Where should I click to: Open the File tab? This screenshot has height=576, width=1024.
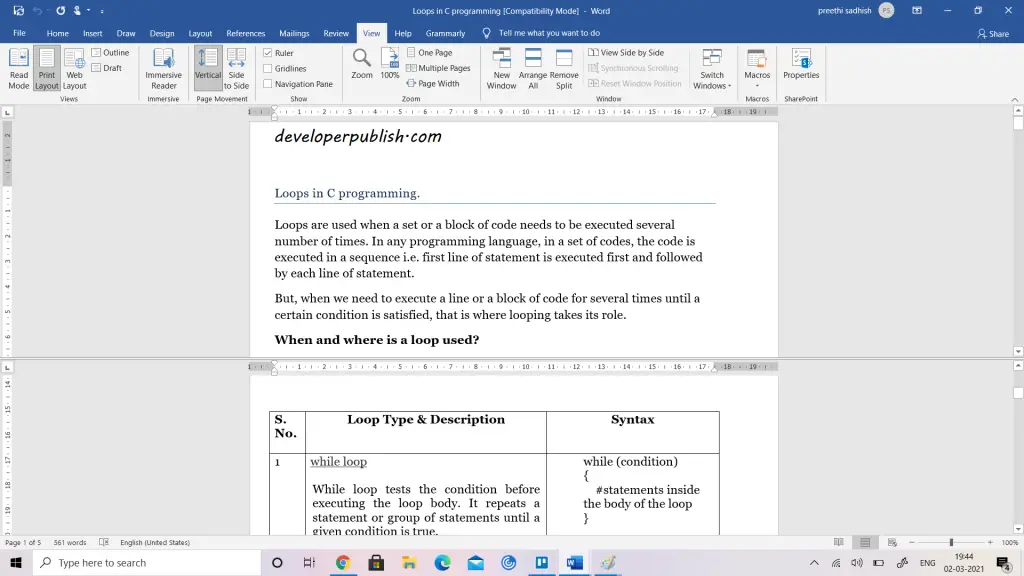pyautogui.click(x=20, y=33)
